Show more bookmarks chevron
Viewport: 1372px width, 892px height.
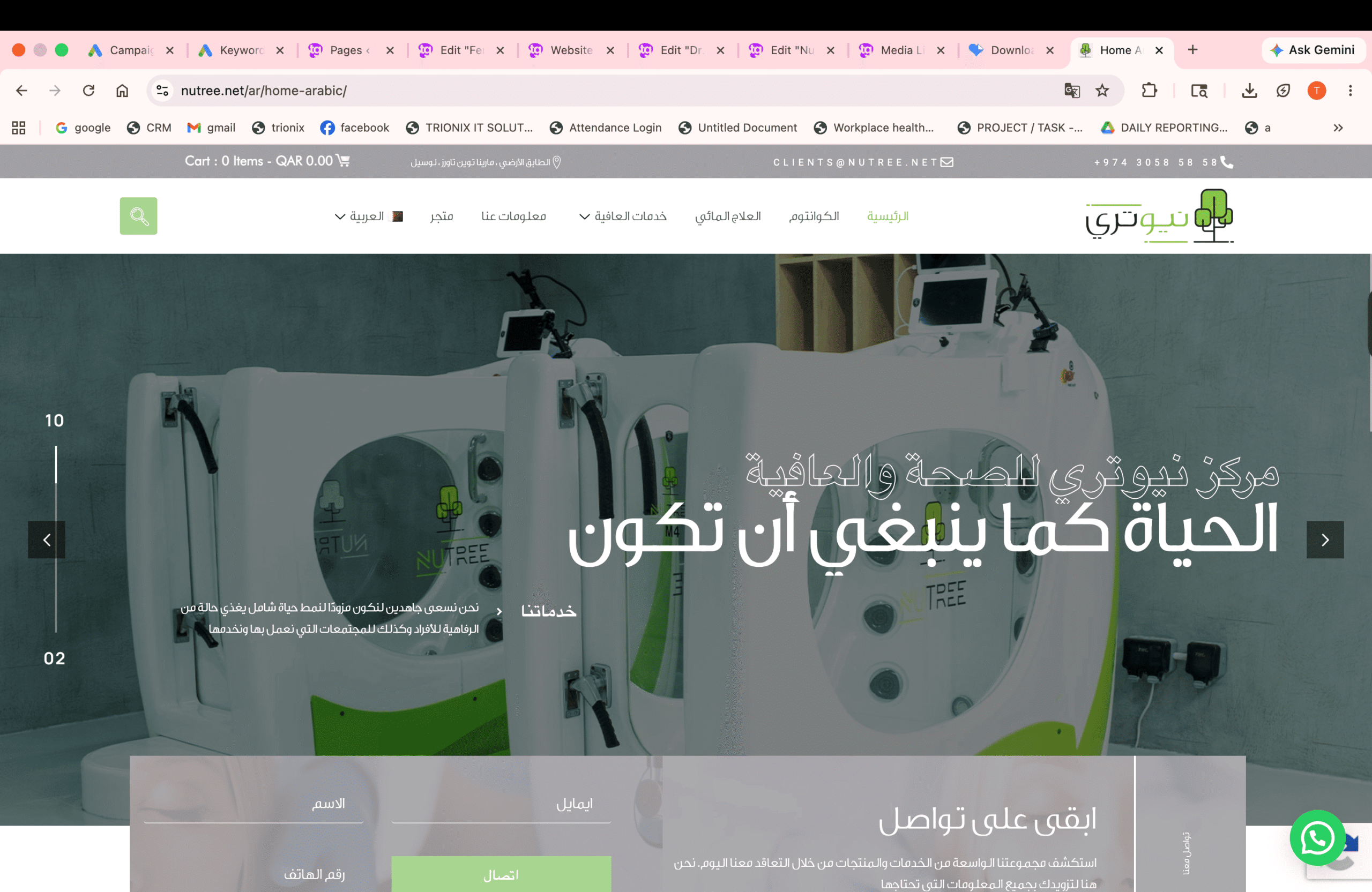1338,128
